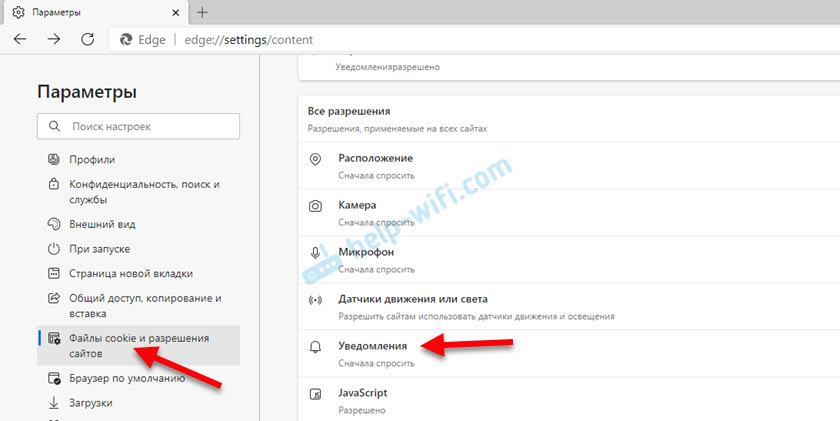The height and width of the screenshot is (421, 840).
Task: Click the Общий доступ share icon
Action: (x=54, y=299)
